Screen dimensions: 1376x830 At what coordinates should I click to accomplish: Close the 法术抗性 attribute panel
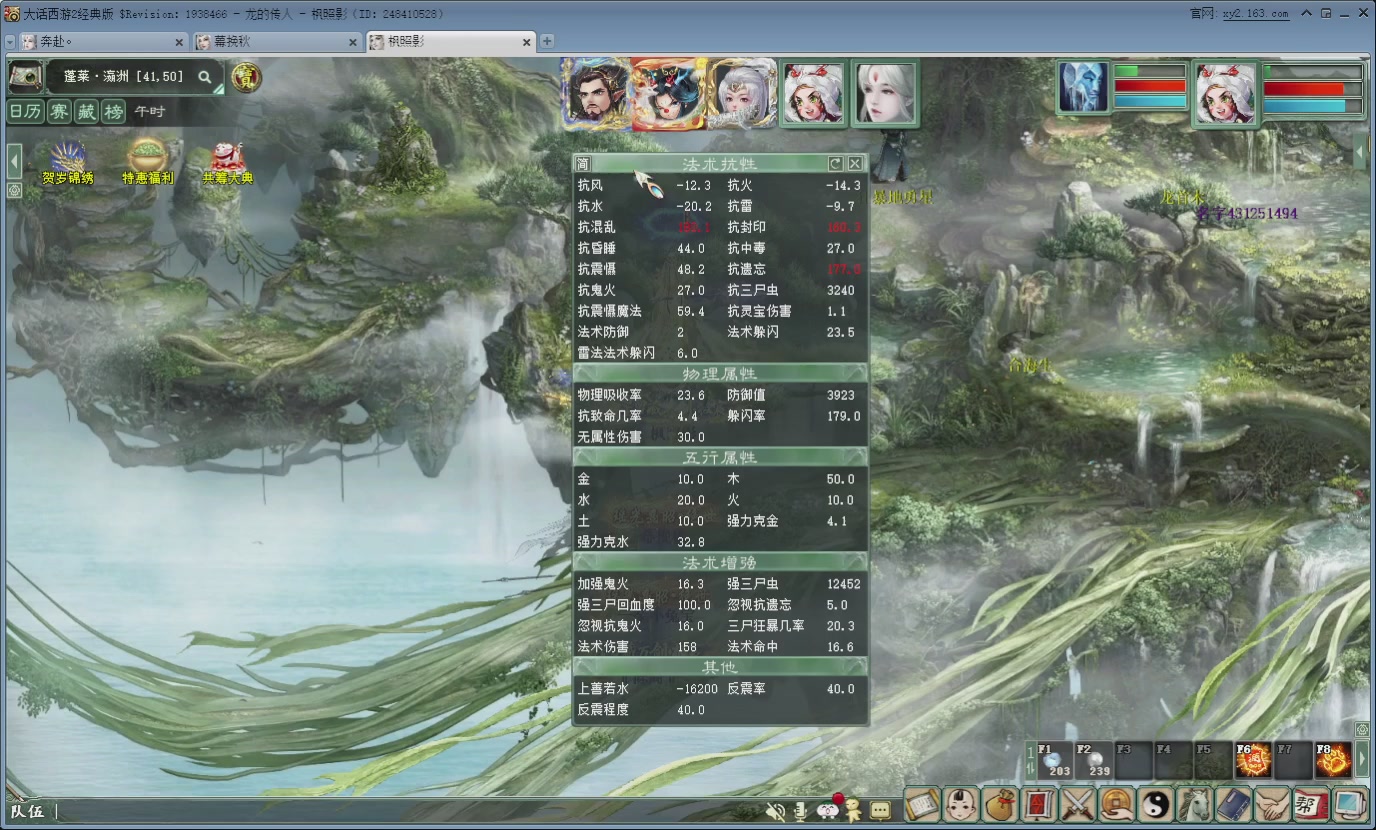(x=855, y=163)
